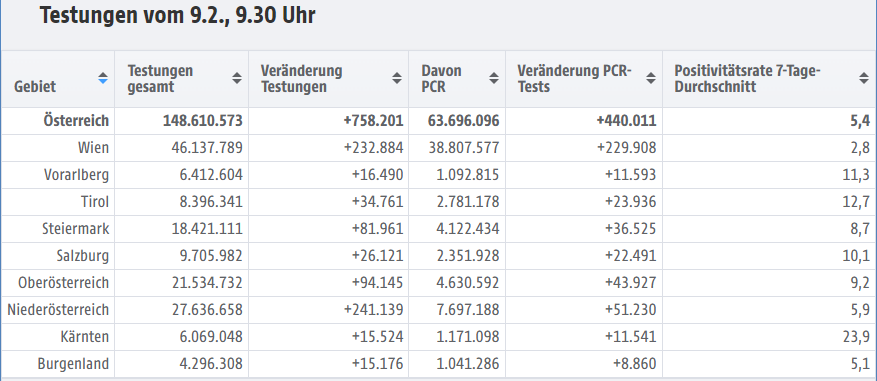Select the Salzburg row label
This screenshot has height=381, width=877.
(x=81, y=256)
